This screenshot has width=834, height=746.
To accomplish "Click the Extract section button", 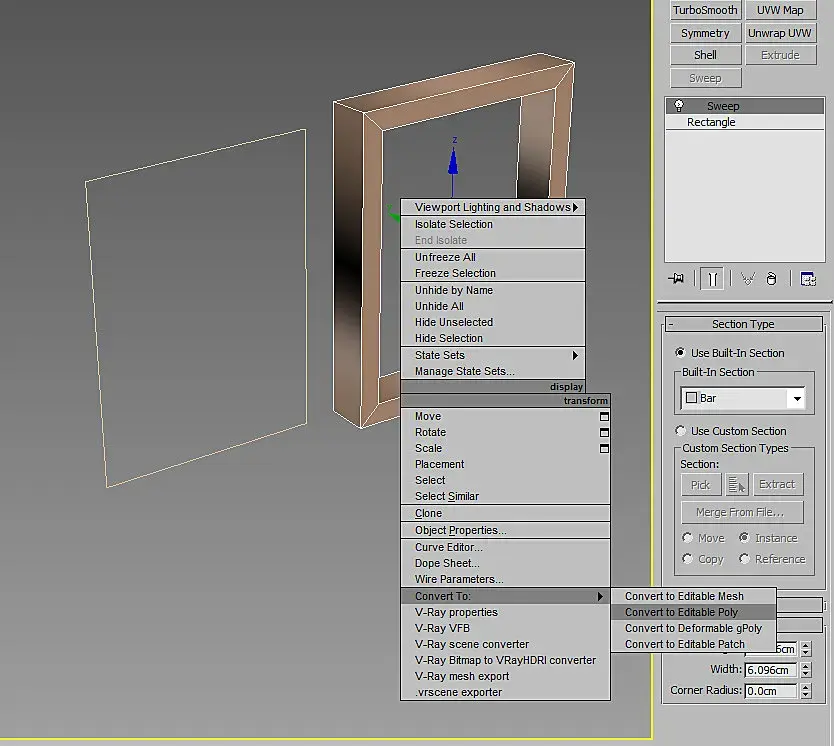I will tap(778, 484).
